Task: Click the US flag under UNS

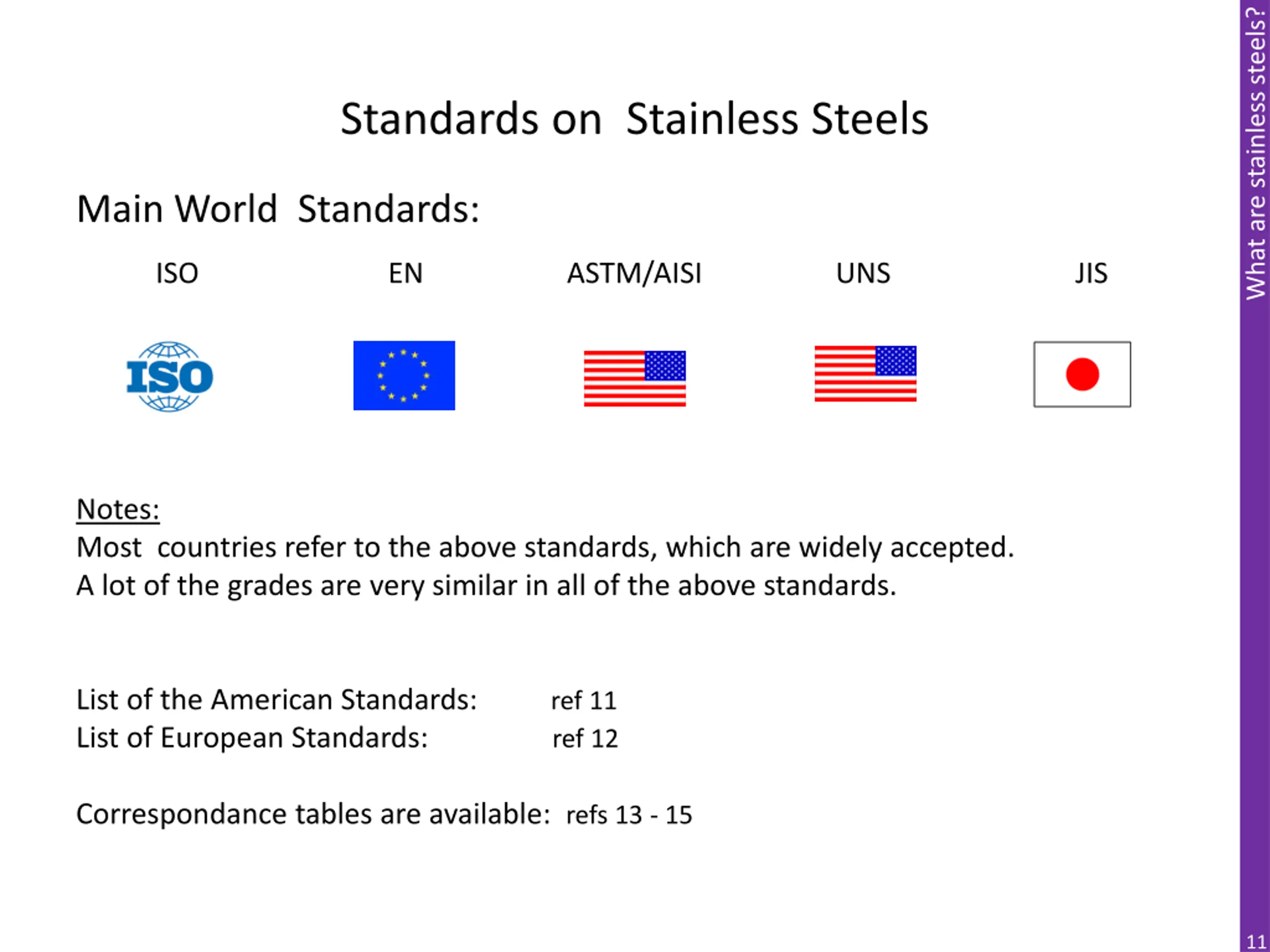Action: [x=865, y=373]
